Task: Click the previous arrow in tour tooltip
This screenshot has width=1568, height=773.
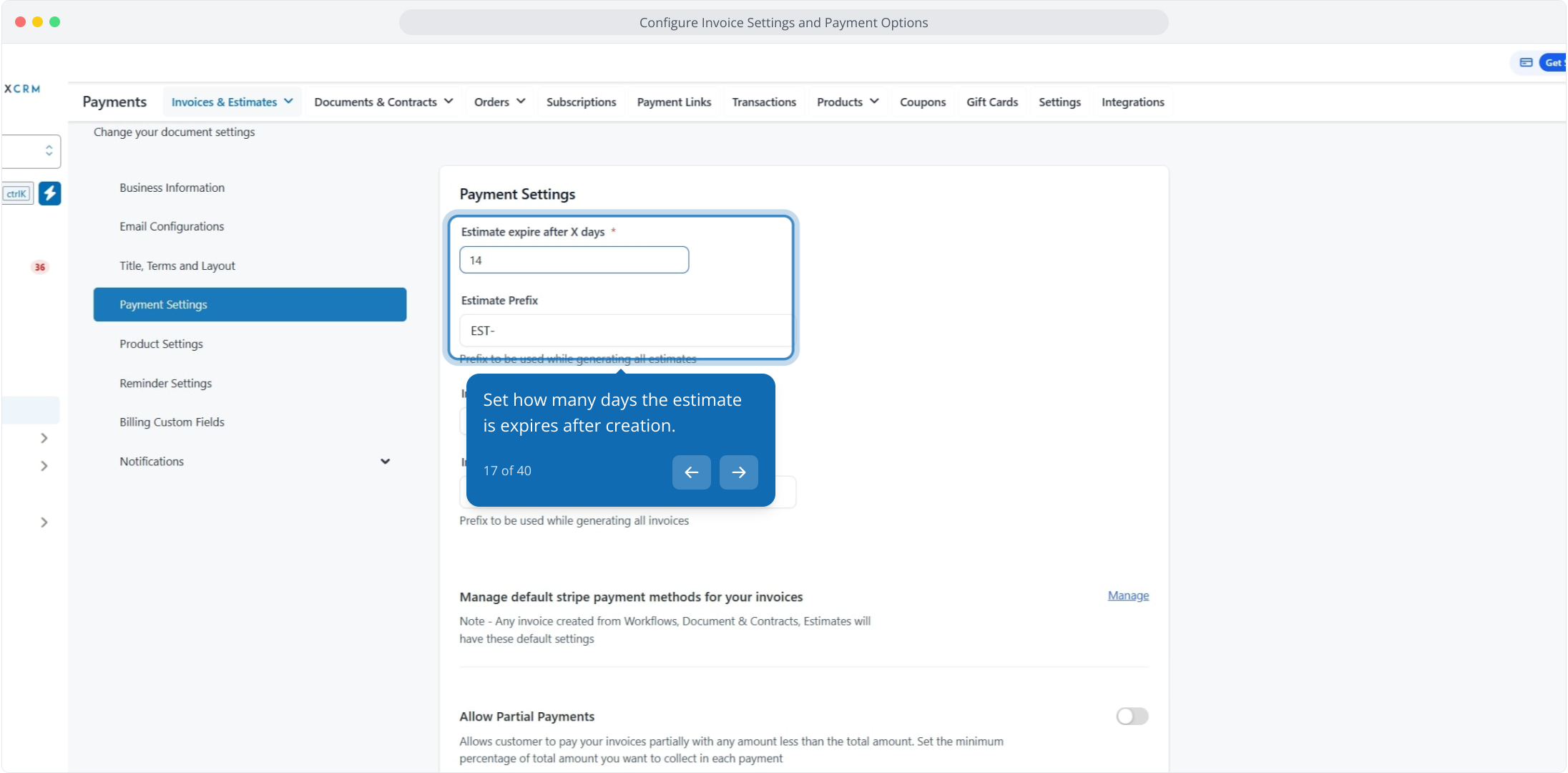Action: [x=691, y=472]
